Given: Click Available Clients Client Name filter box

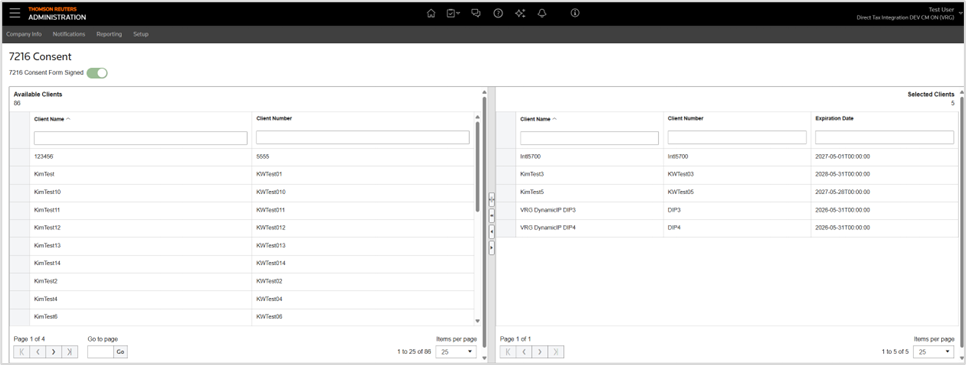Looking at the screenshot, I should click(x=140, y=137).
